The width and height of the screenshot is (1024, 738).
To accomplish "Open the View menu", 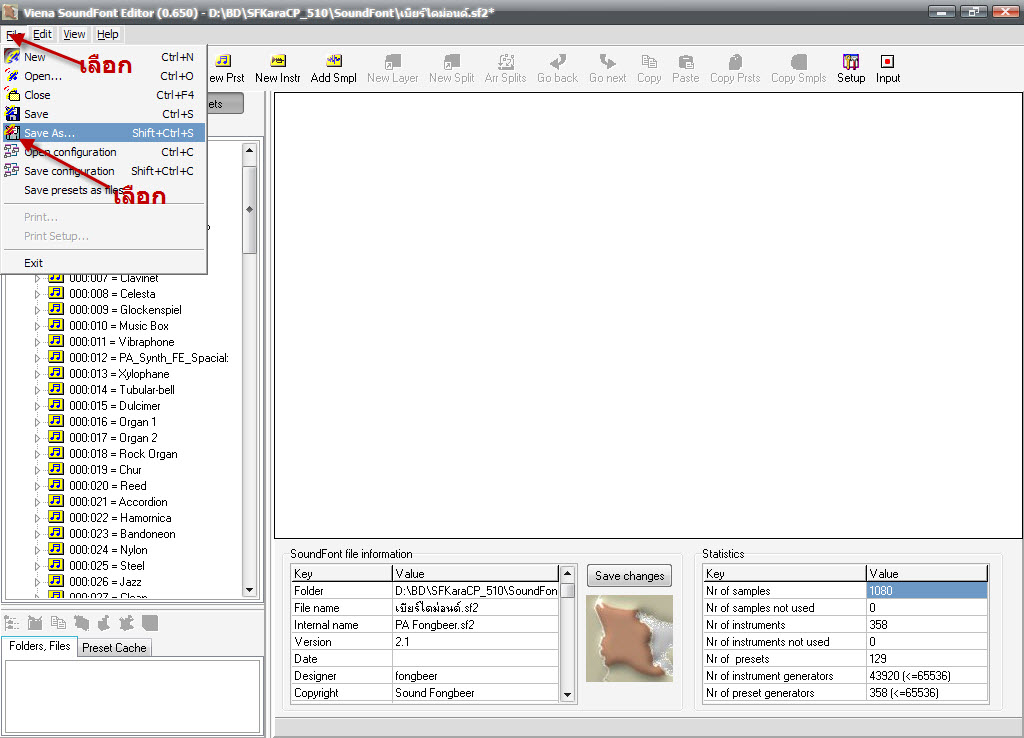I will pos(74,34).
